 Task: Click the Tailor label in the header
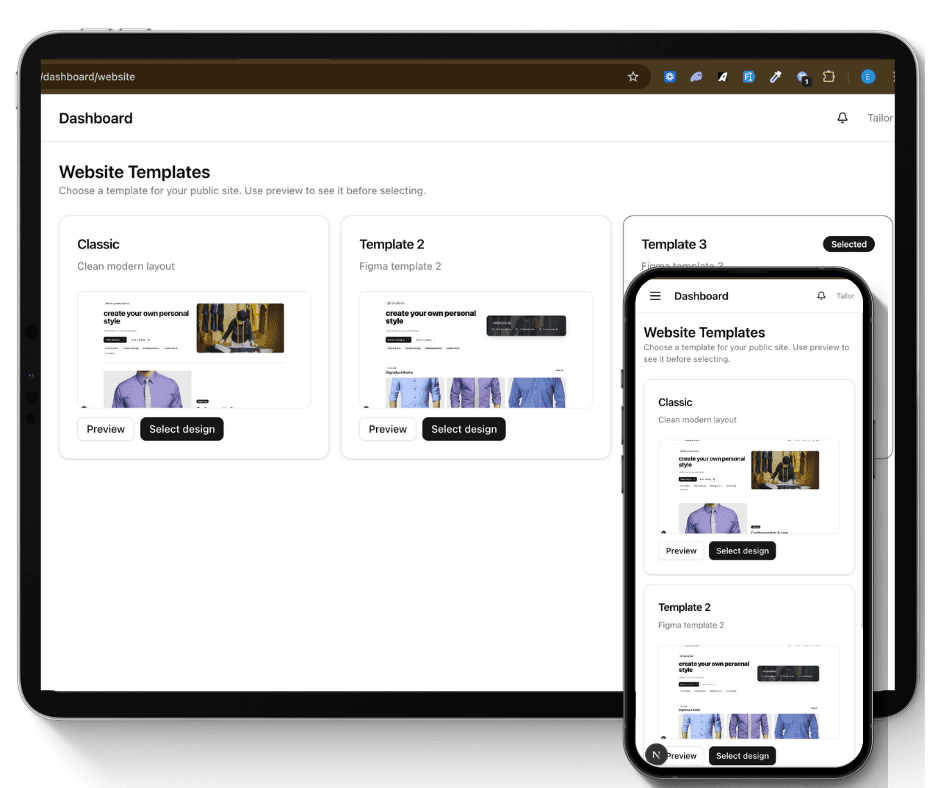[x=879, y=117]
